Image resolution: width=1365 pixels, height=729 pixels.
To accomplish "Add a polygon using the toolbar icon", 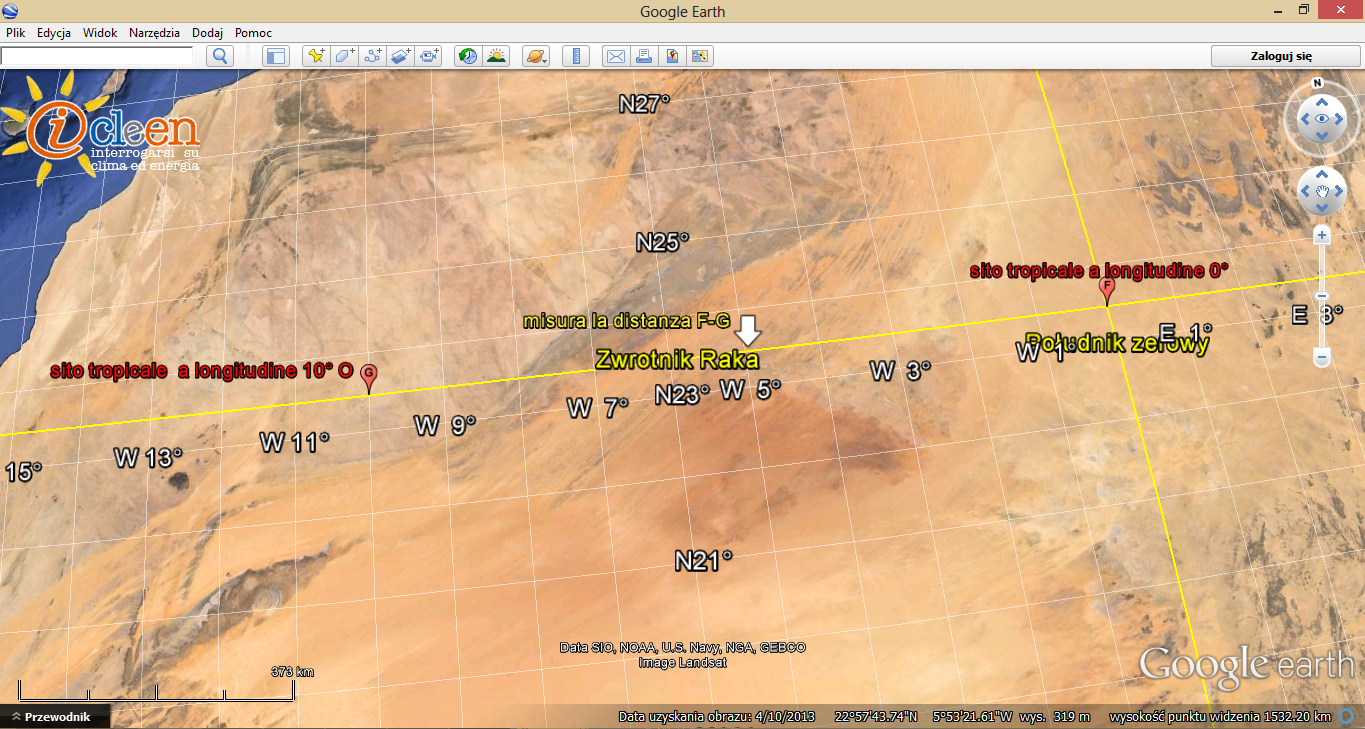I will point(344,56).
